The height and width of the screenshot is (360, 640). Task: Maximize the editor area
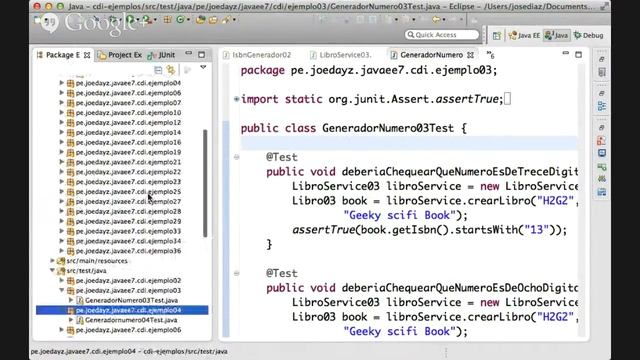tap(578, 54)
